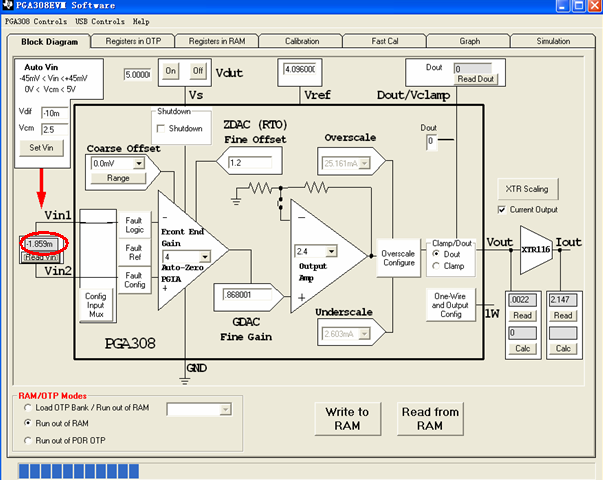Switch to the Registers in OTP tab

(133, 41)
